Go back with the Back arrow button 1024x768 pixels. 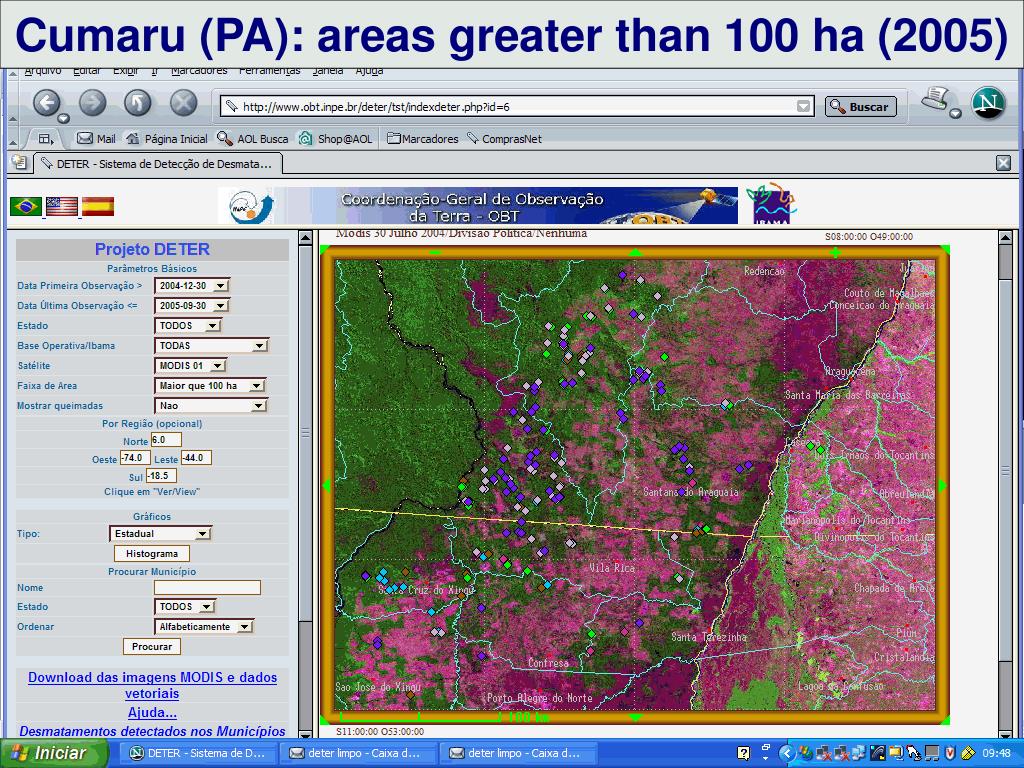point(47,103)
